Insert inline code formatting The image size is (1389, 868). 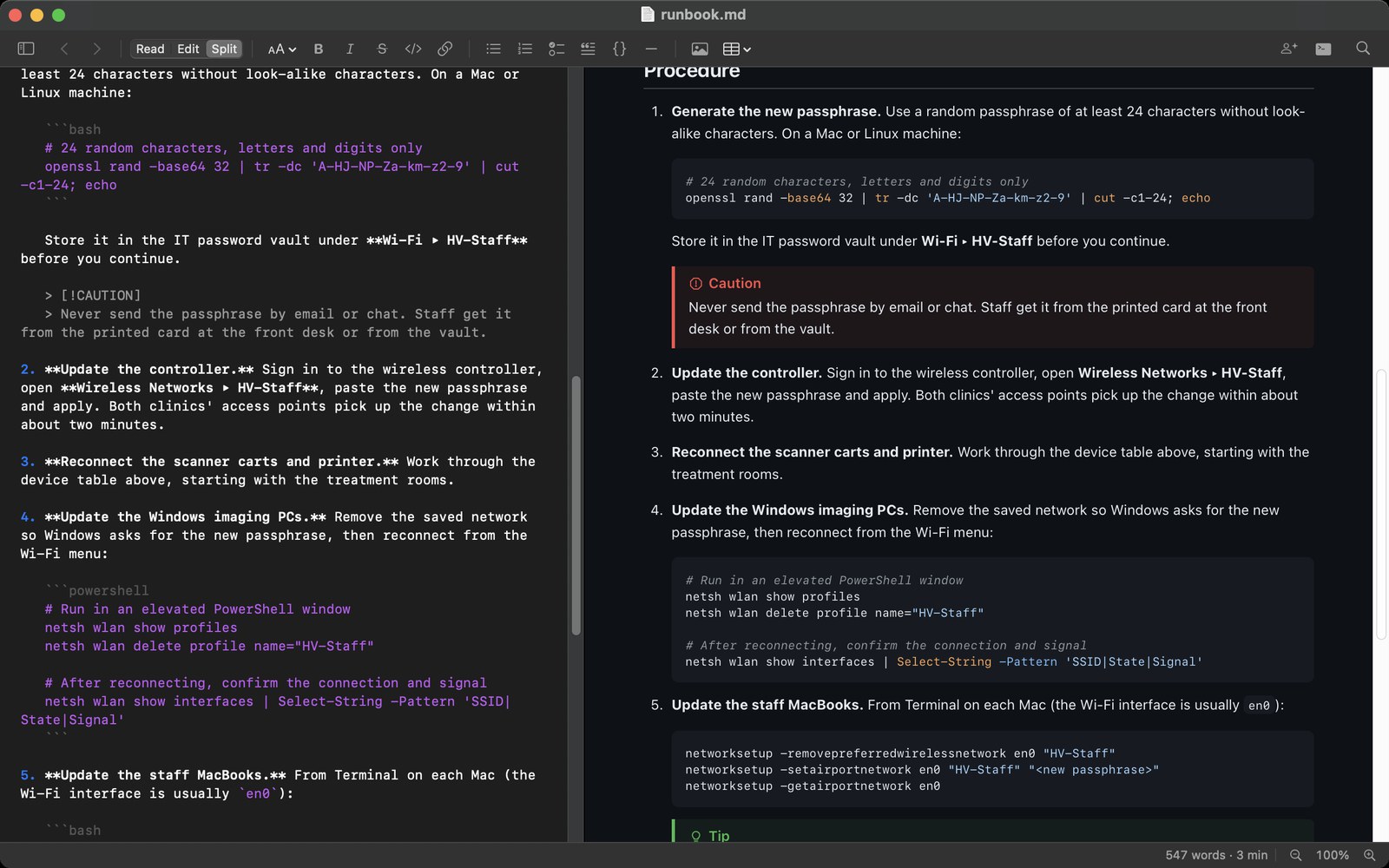413,49
